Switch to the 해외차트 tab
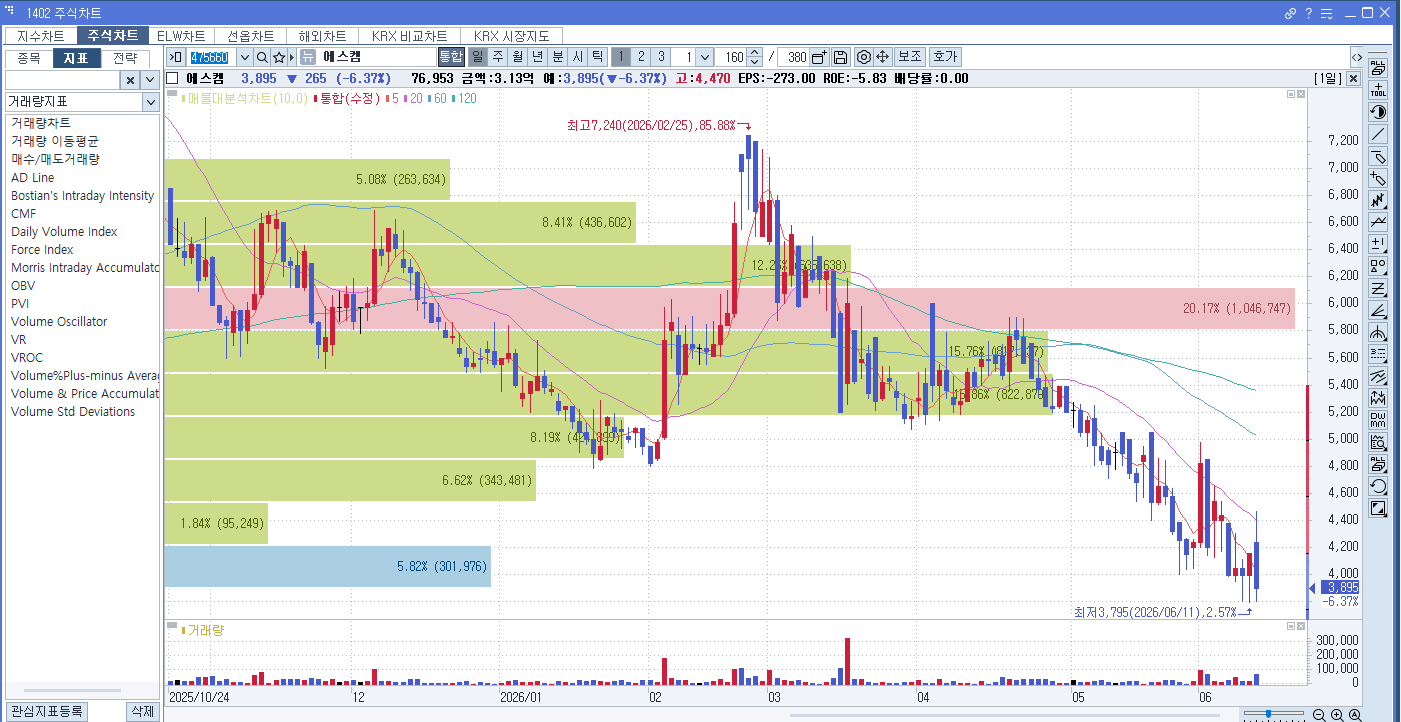Screen dimensions: 1401x722 click(322, 36)
